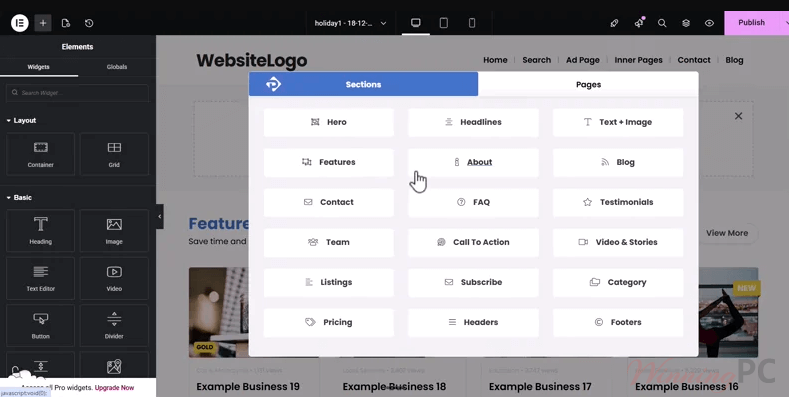789x397 pixels.
Task: Switch to mobile view icon
Action: tap(472, 23)
